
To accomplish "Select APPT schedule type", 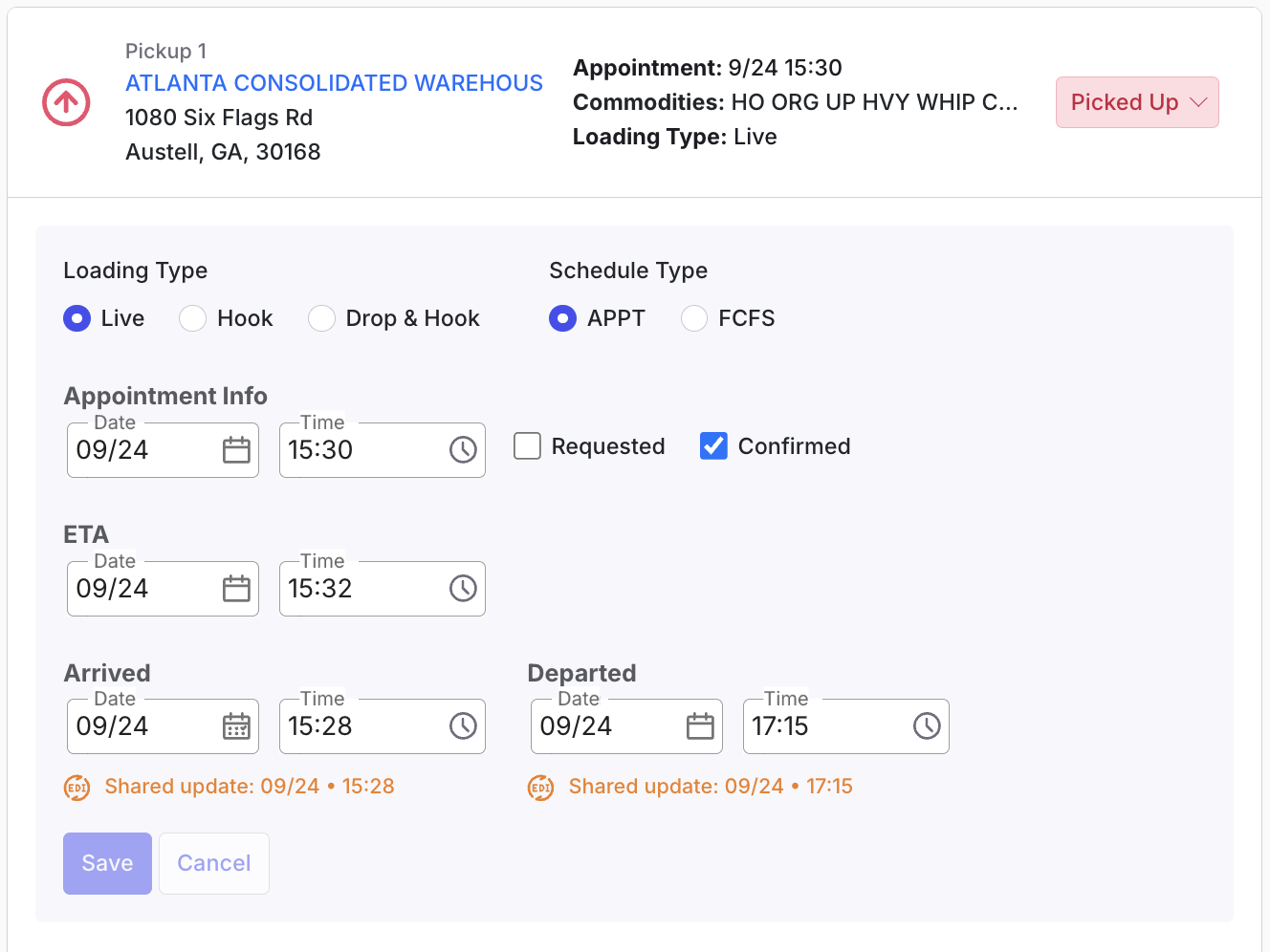I will 563,318.
